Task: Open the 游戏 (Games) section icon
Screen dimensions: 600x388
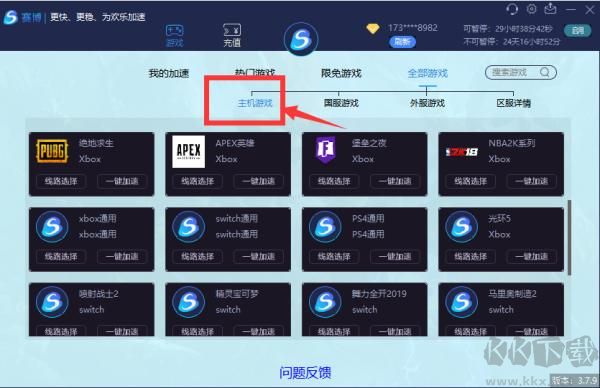Action: click(174, 36)
